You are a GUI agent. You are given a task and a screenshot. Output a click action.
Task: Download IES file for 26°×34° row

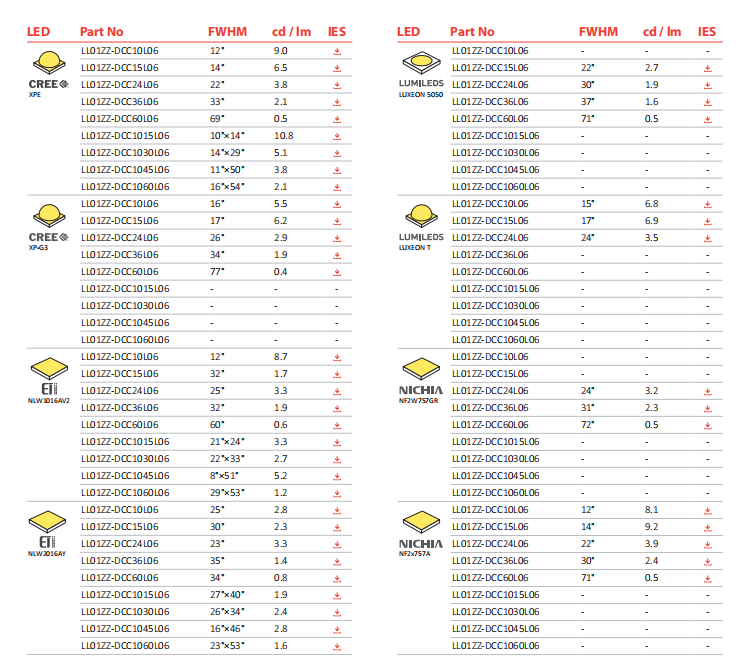click(337, 612)
